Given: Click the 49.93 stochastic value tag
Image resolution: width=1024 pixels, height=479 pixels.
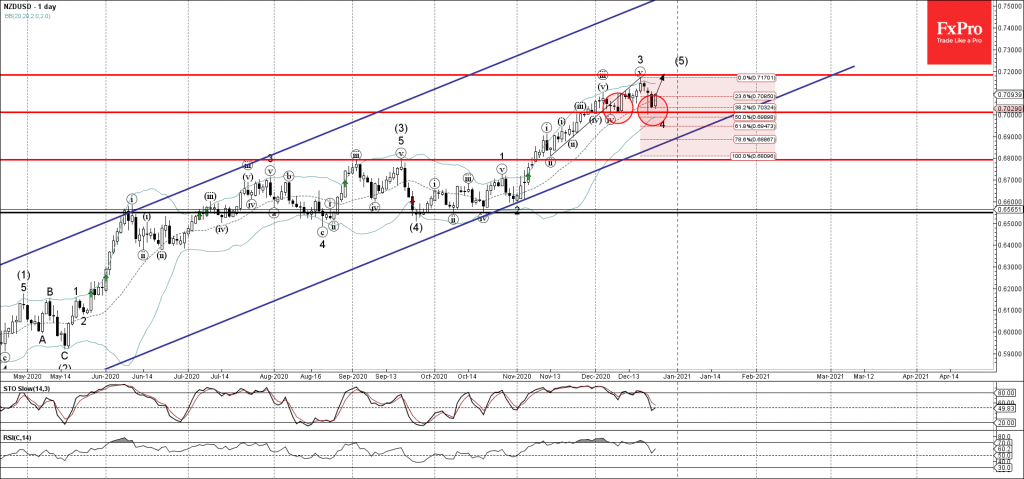Looking at the screenshot, I should pos(1005,408).
